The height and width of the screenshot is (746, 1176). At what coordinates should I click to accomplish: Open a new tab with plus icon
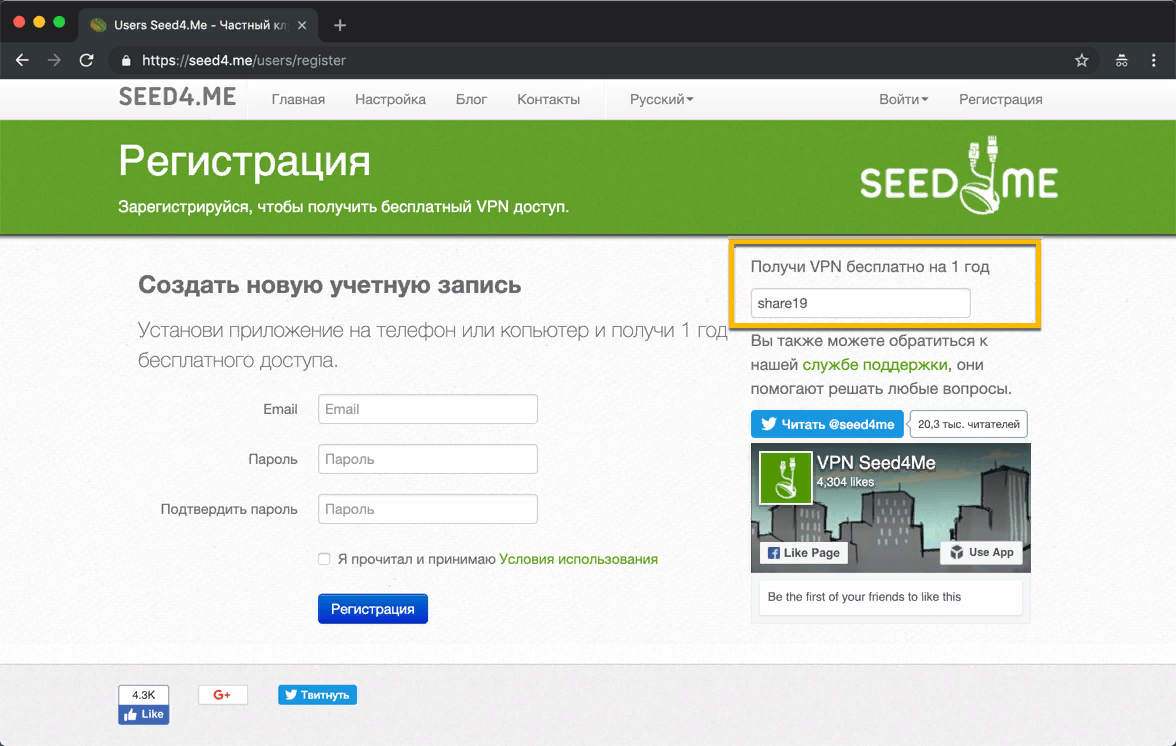pos(340,25)
